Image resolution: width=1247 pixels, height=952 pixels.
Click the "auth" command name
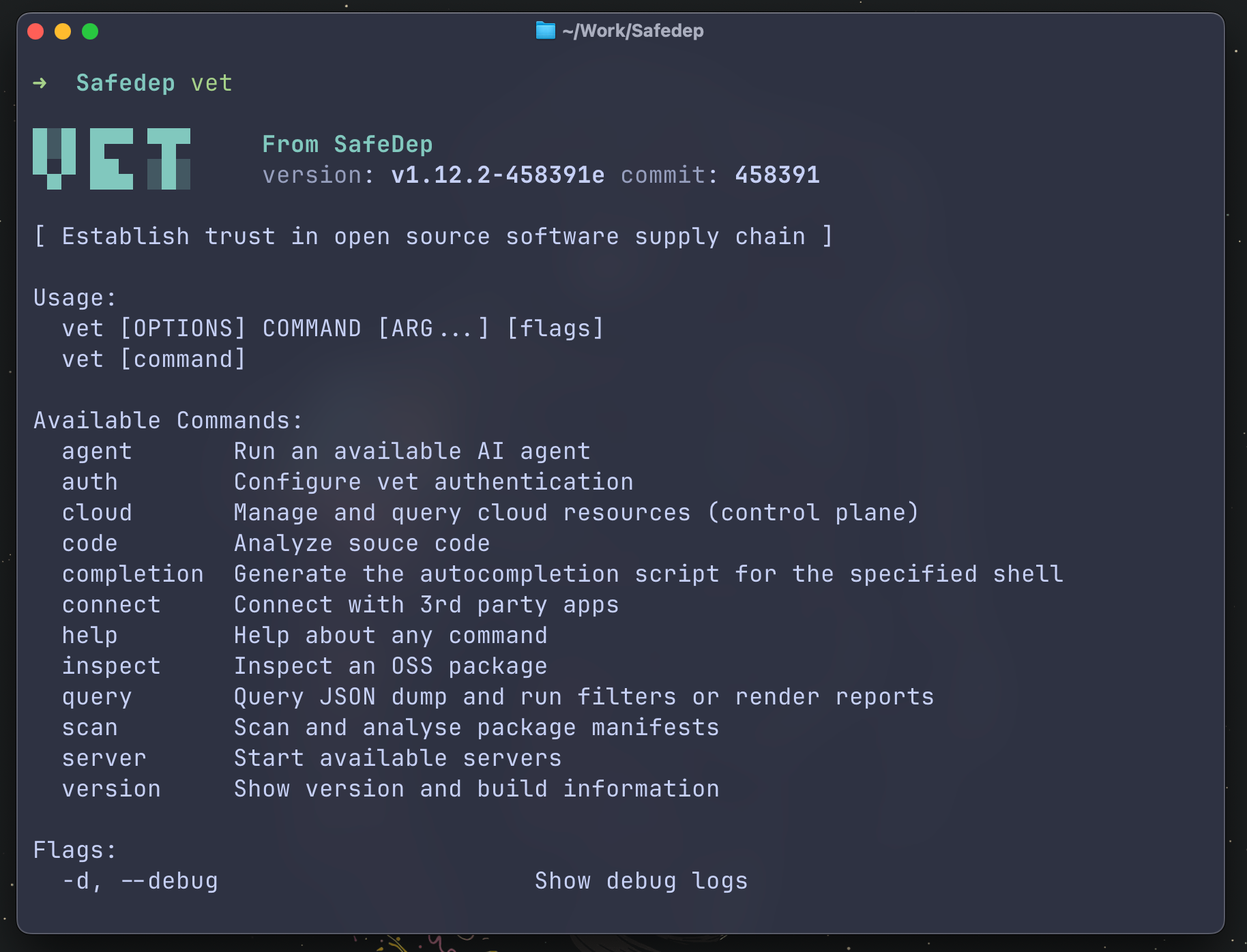click(89, 482)
